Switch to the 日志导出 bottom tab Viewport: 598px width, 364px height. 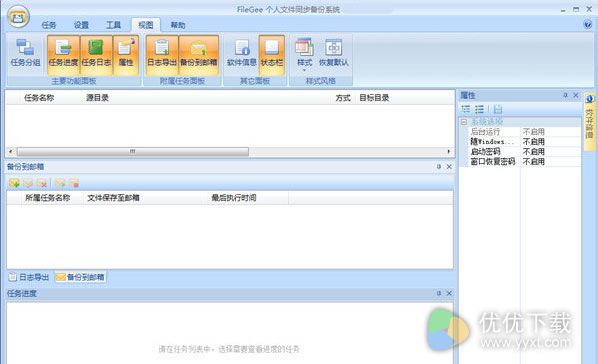29,277
